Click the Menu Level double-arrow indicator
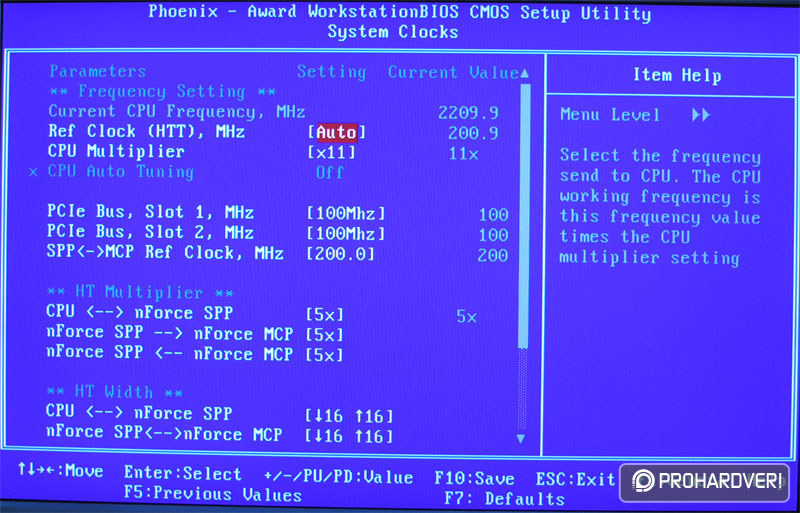This screenshot has height=513, width=800. click(701, 115)
